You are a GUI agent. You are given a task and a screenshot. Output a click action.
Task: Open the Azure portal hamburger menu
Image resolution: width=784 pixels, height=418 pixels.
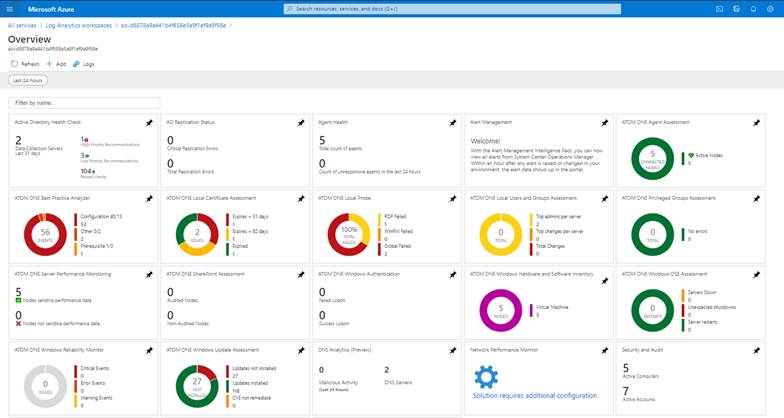pos(10,9)
